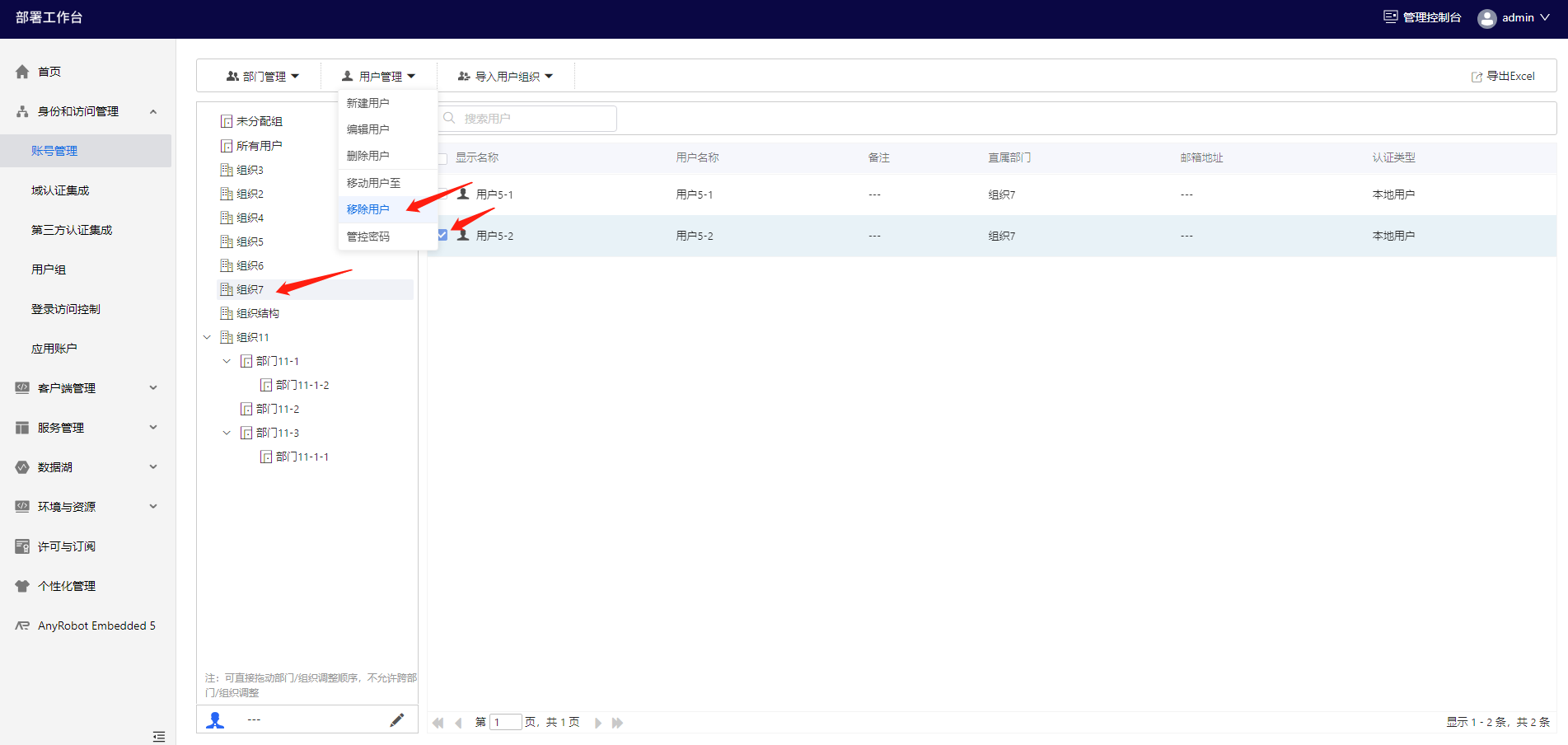Go to first page pagination icon

coord(438,723)
